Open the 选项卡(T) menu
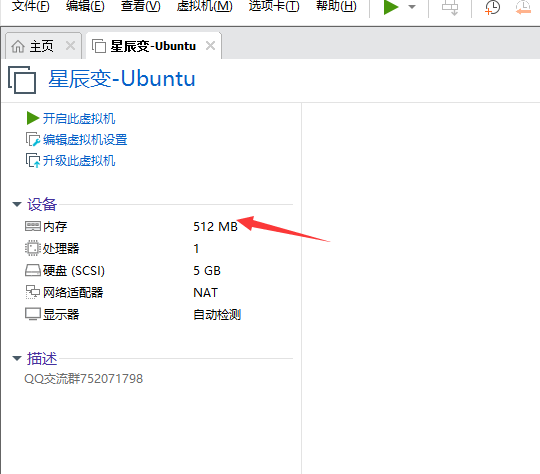Image resolution: width=540 pixels, height=474 pixels. click(x=274, y=6)
